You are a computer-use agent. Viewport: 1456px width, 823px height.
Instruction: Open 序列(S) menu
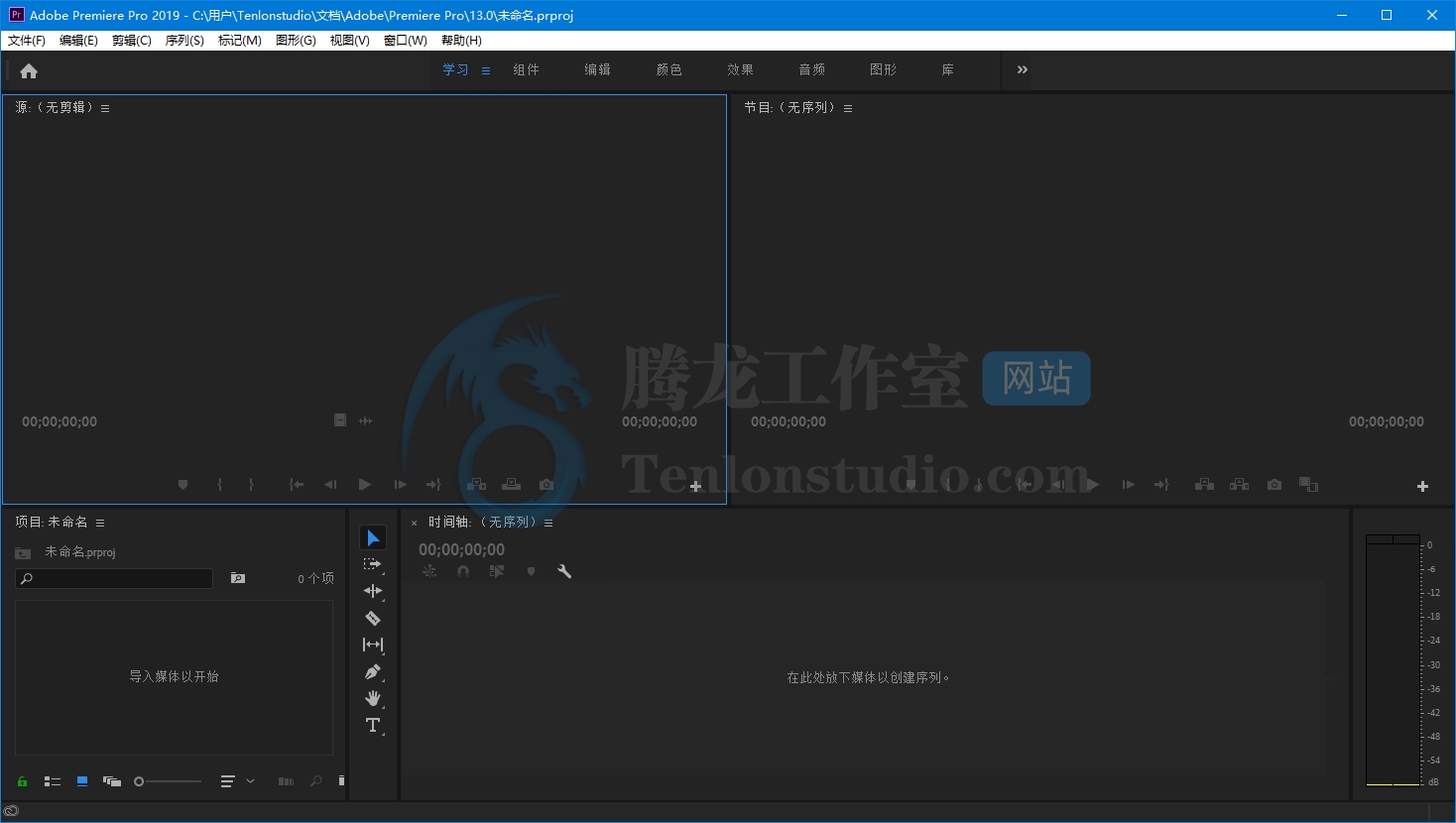pyautogui.click(x=184, y=41)
